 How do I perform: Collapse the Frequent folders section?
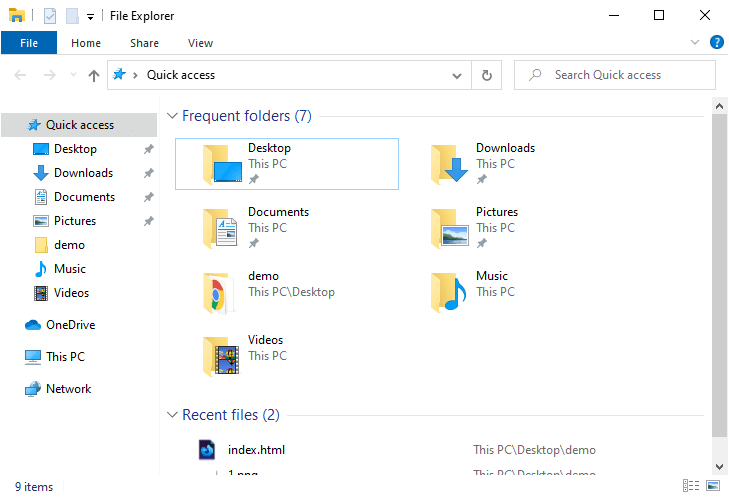pyautogui.click(x=172, y=116)
